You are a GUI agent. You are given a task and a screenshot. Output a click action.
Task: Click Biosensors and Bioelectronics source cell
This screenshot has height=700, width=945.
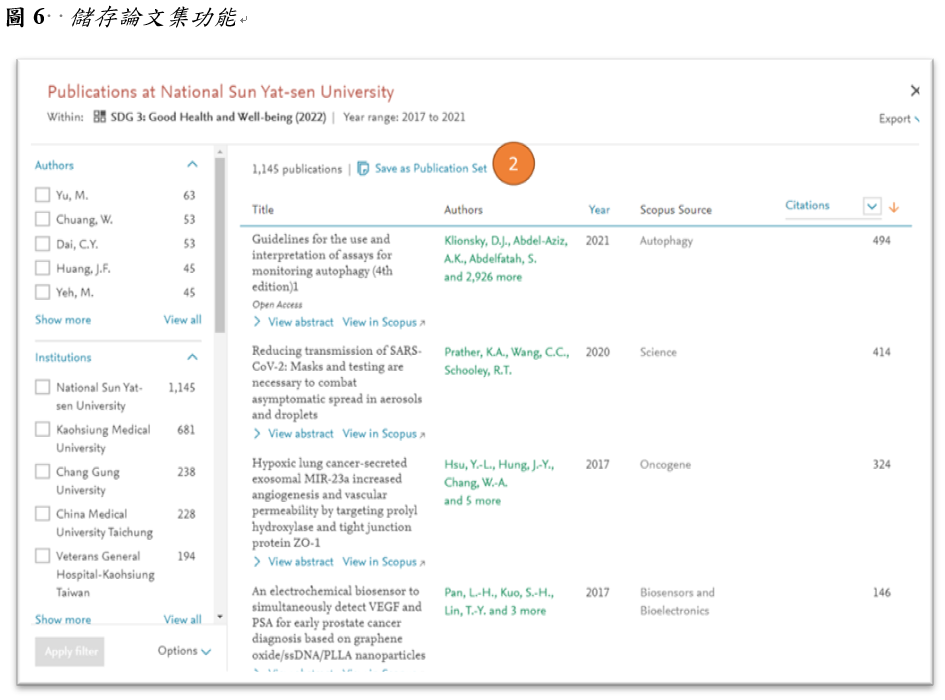click(677, 601)
